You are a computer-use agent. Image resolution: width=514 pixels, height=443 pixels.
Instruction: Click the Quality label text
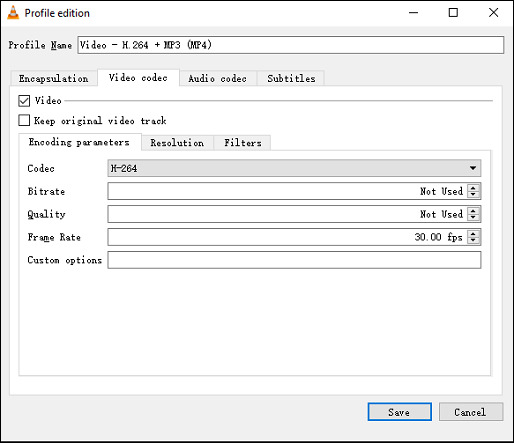click(x=46, y=214)
